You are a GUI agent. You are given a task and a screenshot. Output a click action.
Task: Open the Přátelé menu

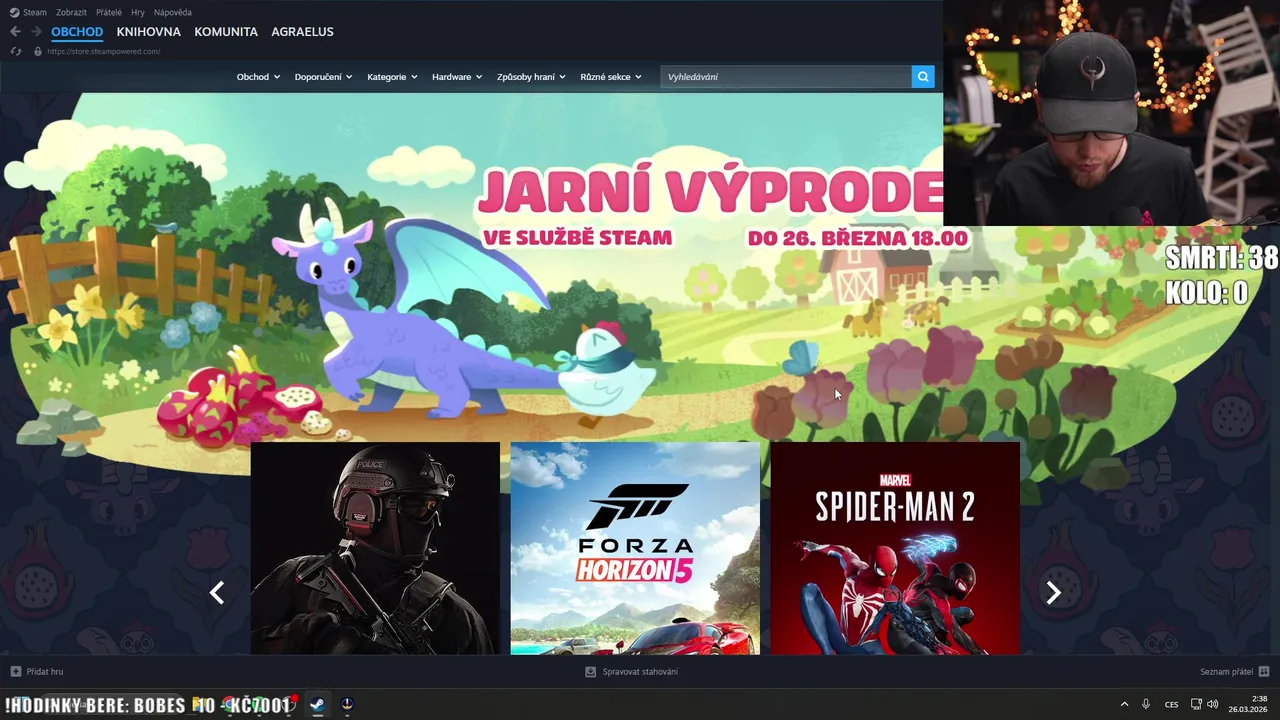coord(109,12)
